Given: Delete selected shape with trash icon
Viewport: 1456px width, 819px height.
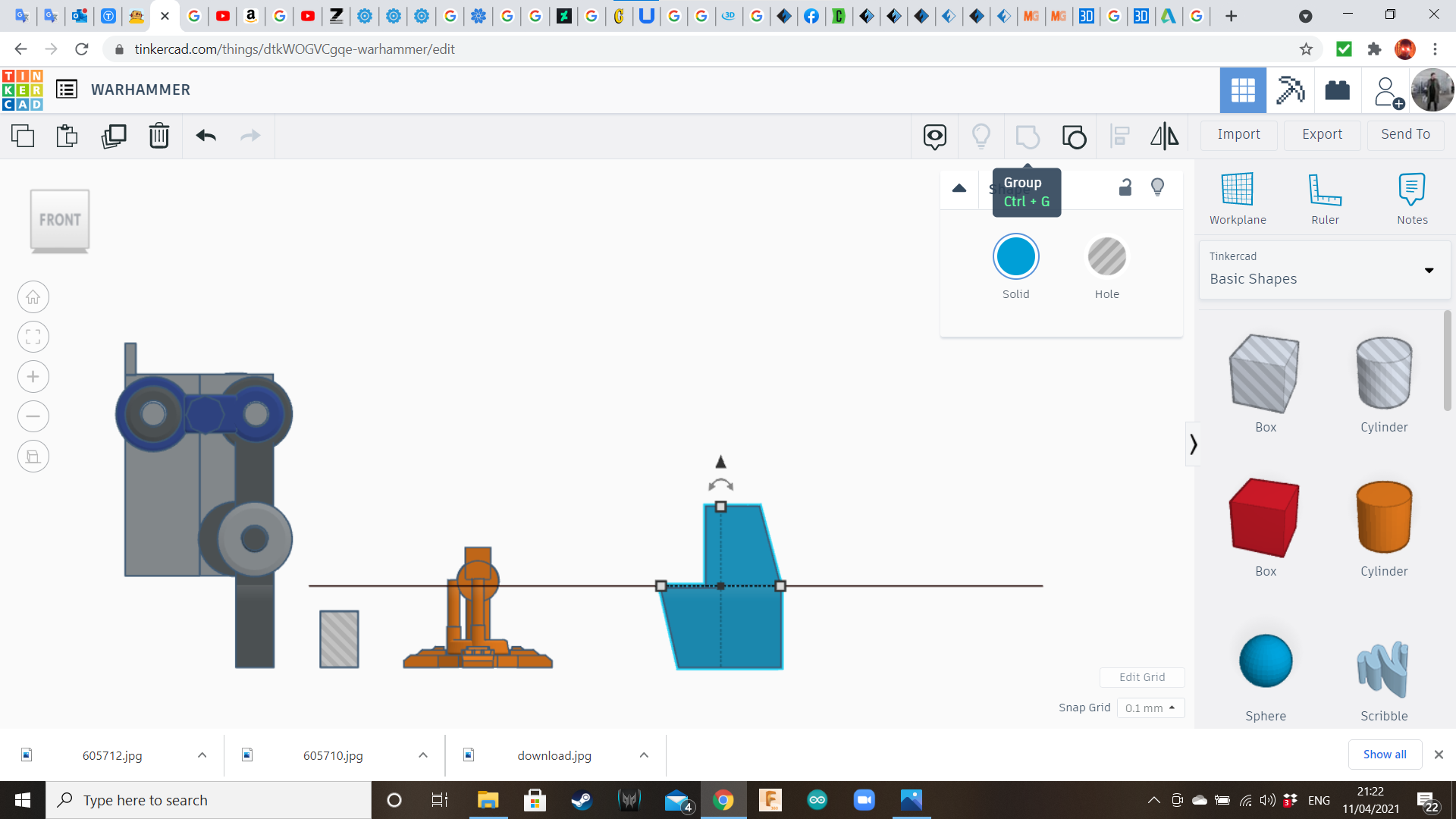Looking at the screenshot, I should coord(159,136).
